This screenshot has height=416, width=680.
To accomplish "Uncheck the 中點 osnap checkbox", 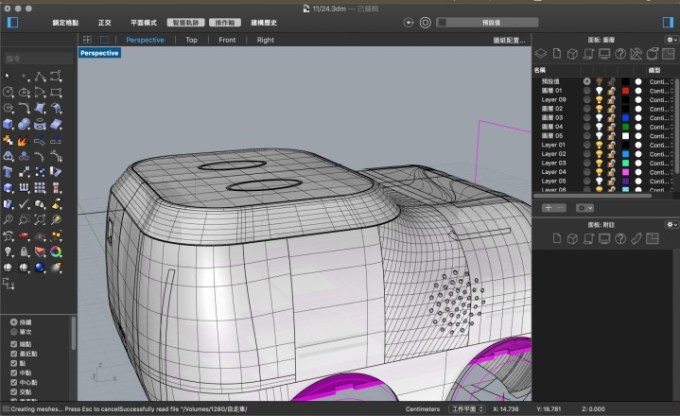I will (x=13, y=373).
